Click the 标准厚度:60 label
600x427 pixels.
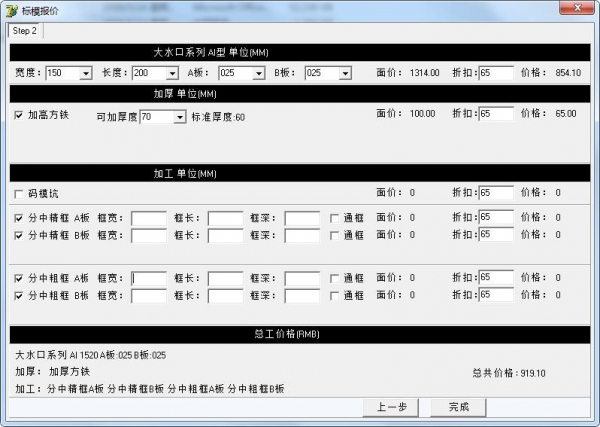pos(218,117)
